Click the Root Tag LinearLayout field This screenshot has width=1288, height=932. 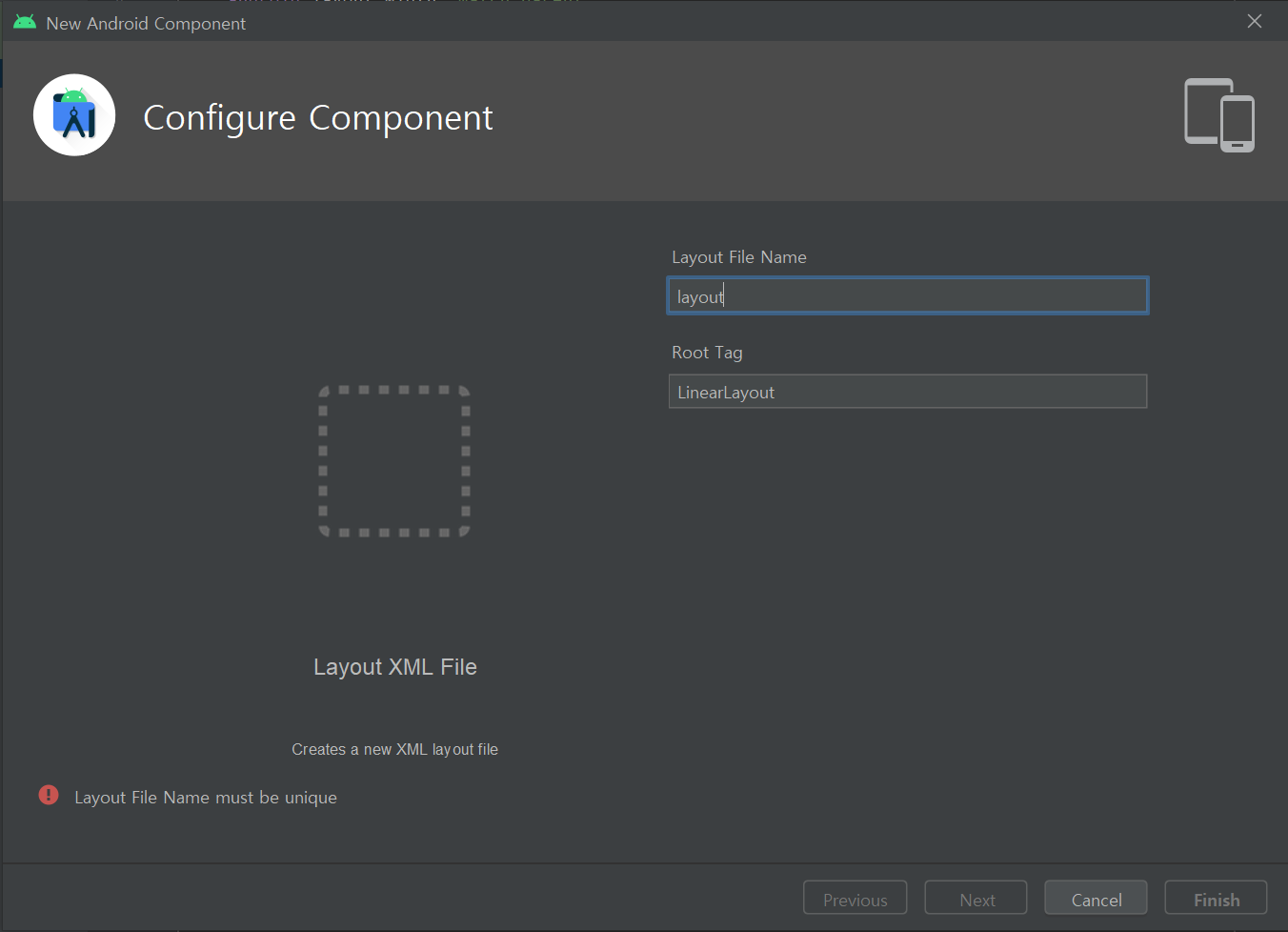point(908,392)
